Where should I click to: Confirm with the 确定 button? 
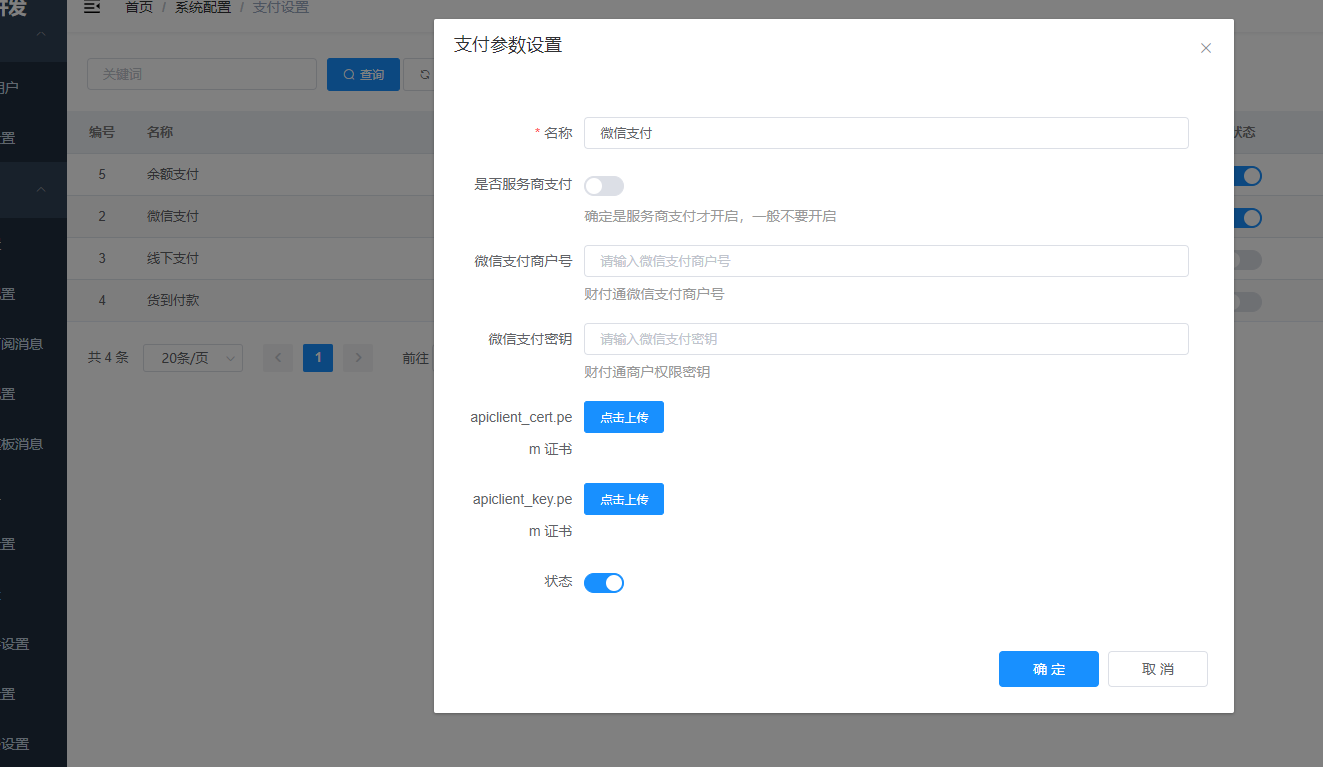pos(1049,669)
